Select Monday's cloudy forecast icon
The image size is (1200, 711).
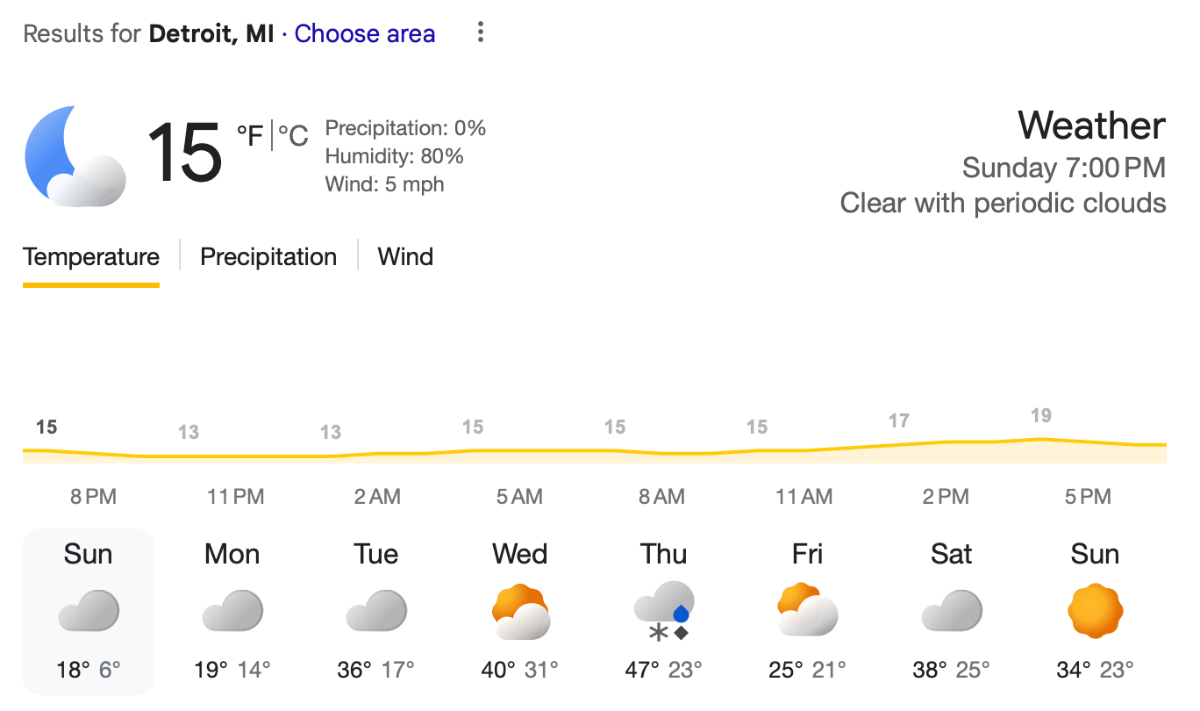(232, 610)
